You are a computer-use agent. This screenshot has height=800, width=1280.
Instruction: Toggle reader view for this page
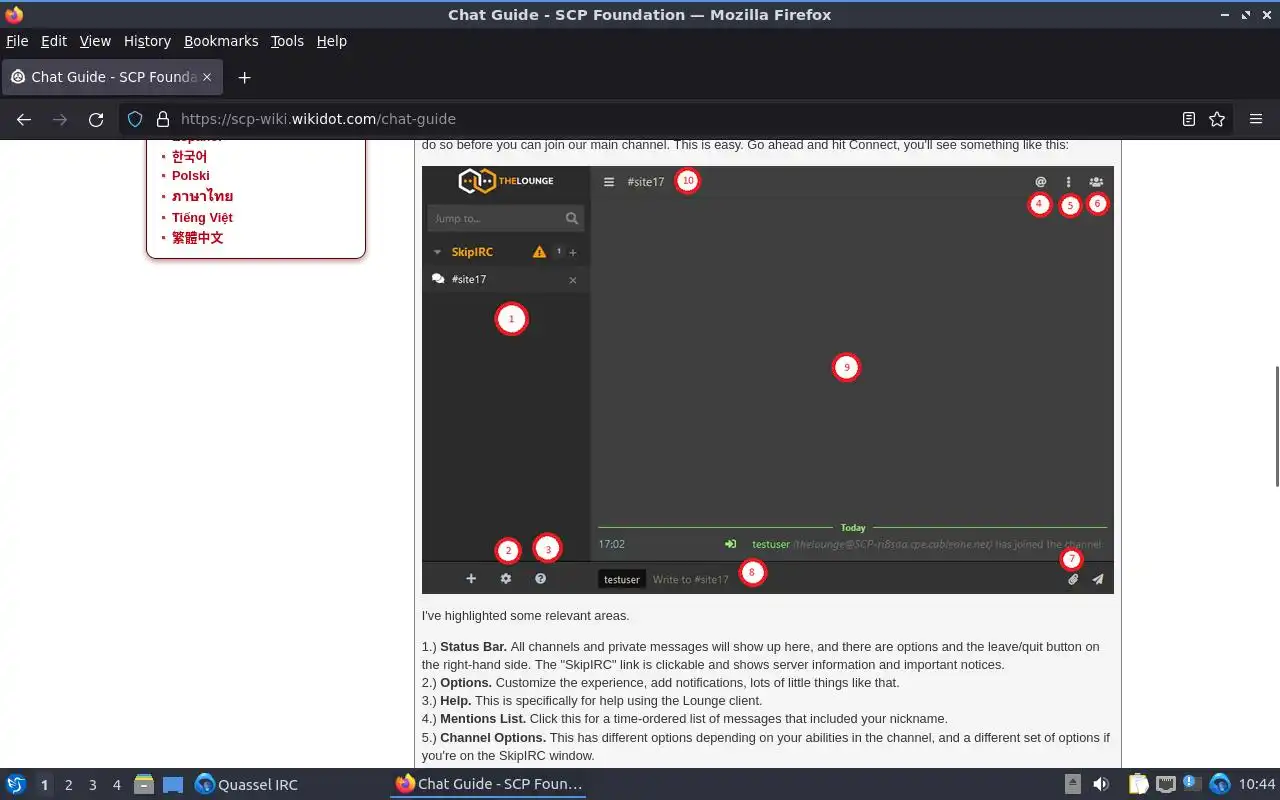point(1189,119)
